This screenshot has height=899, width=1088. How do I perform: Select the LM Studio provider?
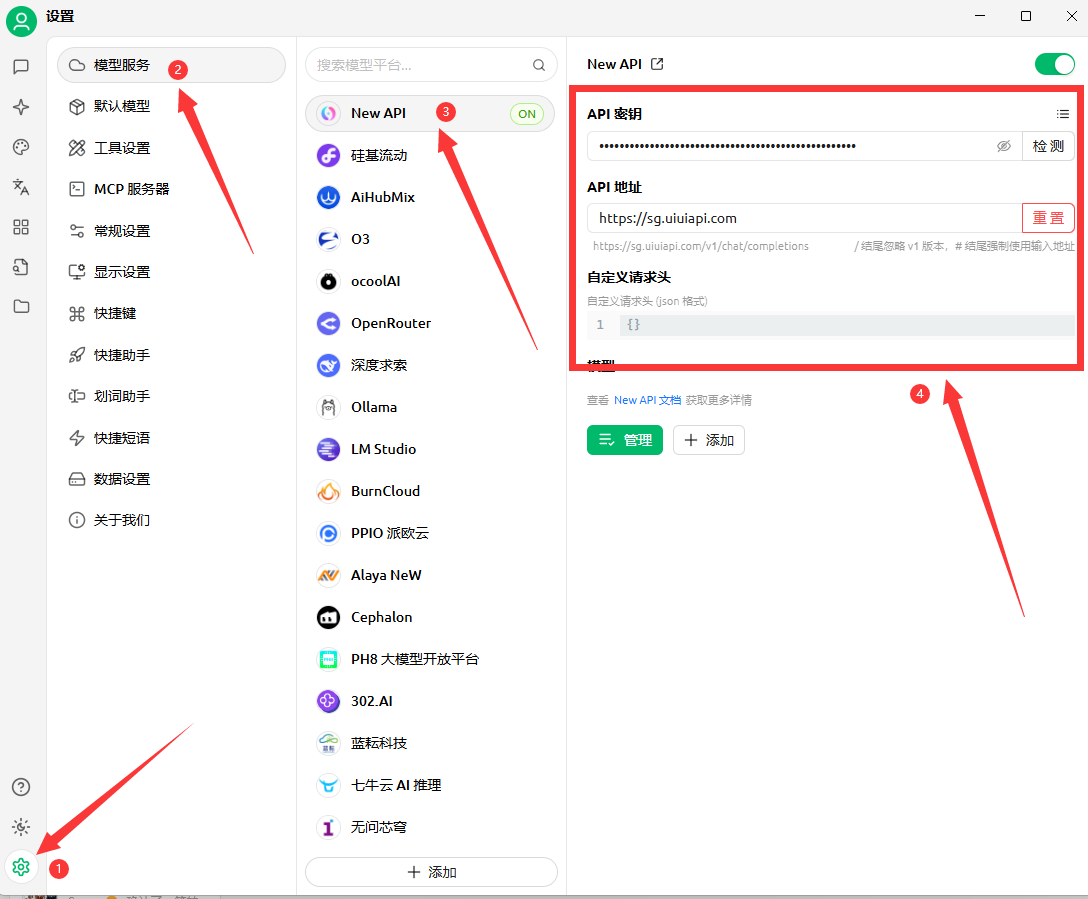[430, 450]
